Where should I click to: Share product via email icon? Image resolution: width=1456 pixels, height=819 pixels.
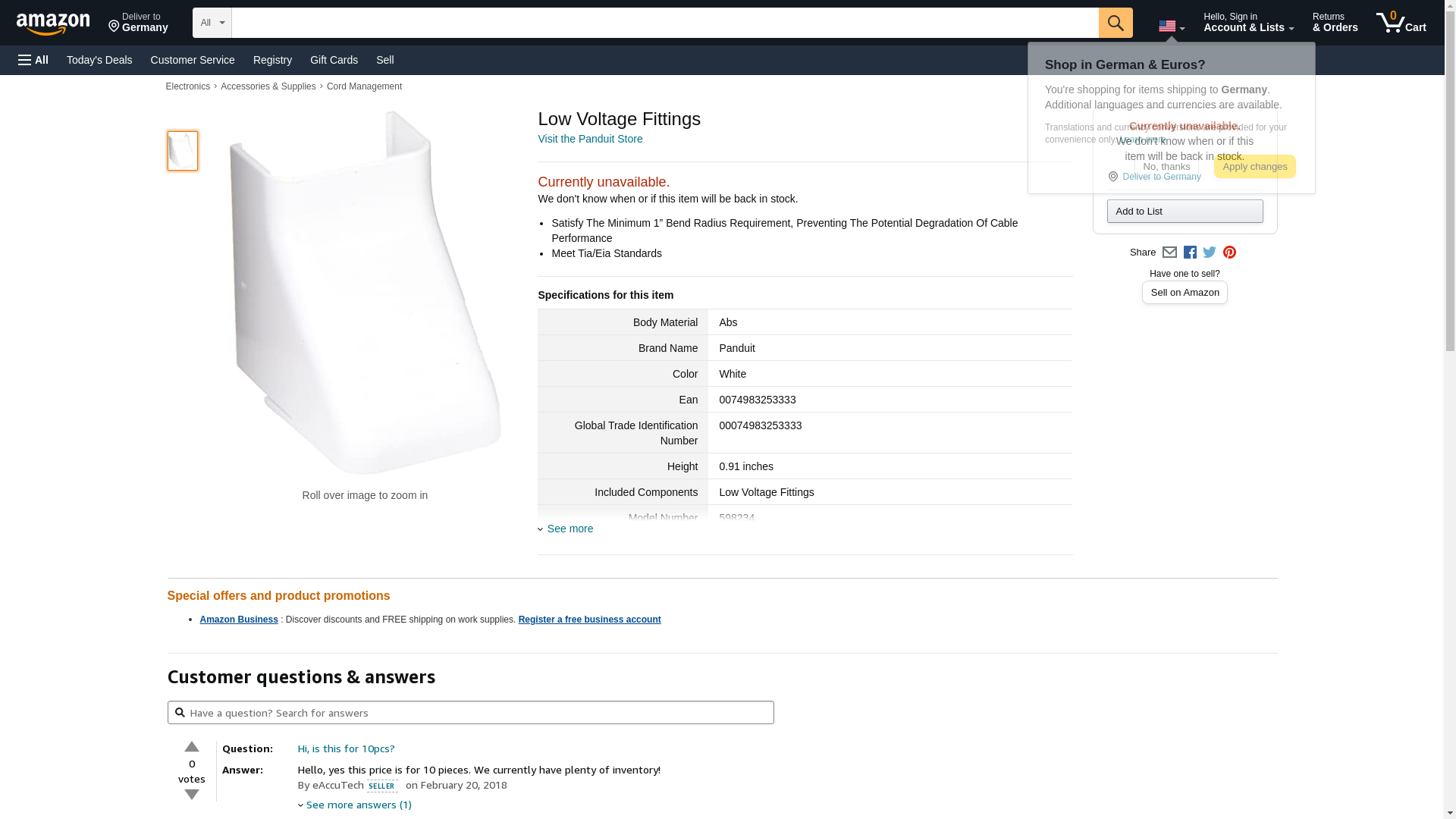pyautogui.click(x=1169, y=253)
